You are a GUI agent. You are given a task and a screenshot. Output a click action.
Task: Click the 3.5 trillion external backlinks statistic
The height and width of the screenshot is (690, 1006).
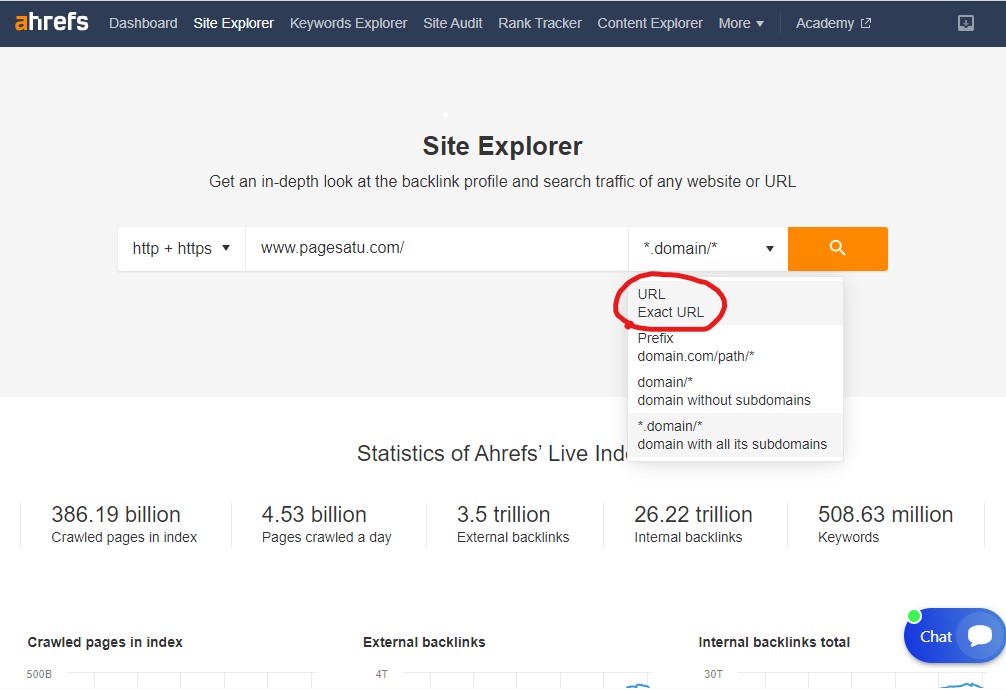(x=513, y=524)
